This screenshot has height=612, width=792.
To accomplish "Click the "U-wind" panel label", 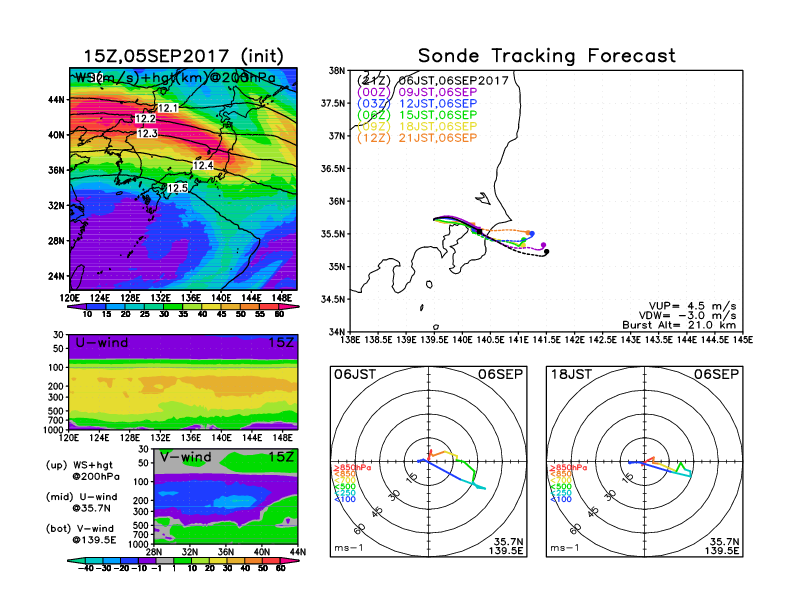I will [x=102, y=343].
